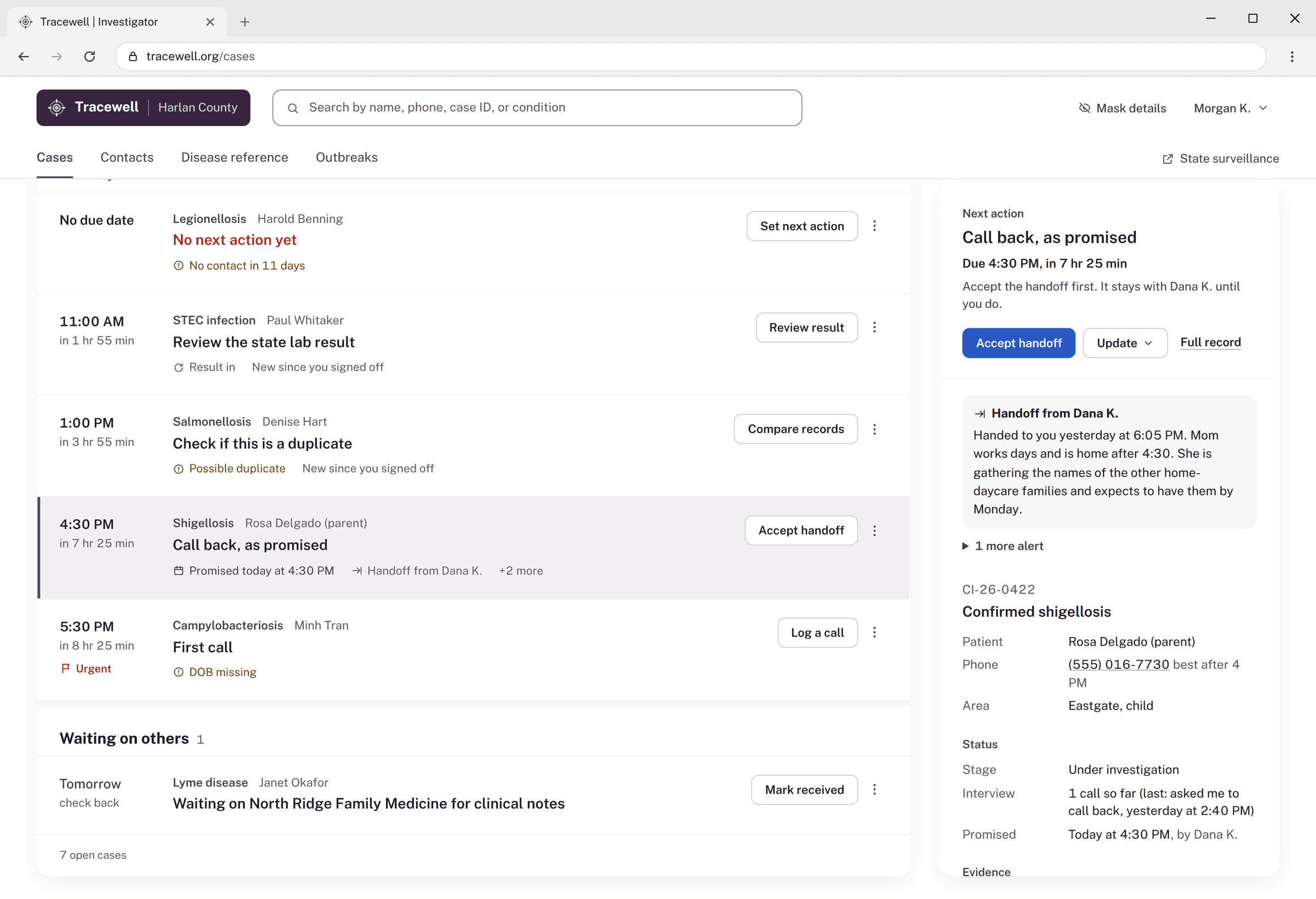1316x899 pixels.
Task: Expand the '+2 more' tags on Shigellosis row
Action: (520, 571)
